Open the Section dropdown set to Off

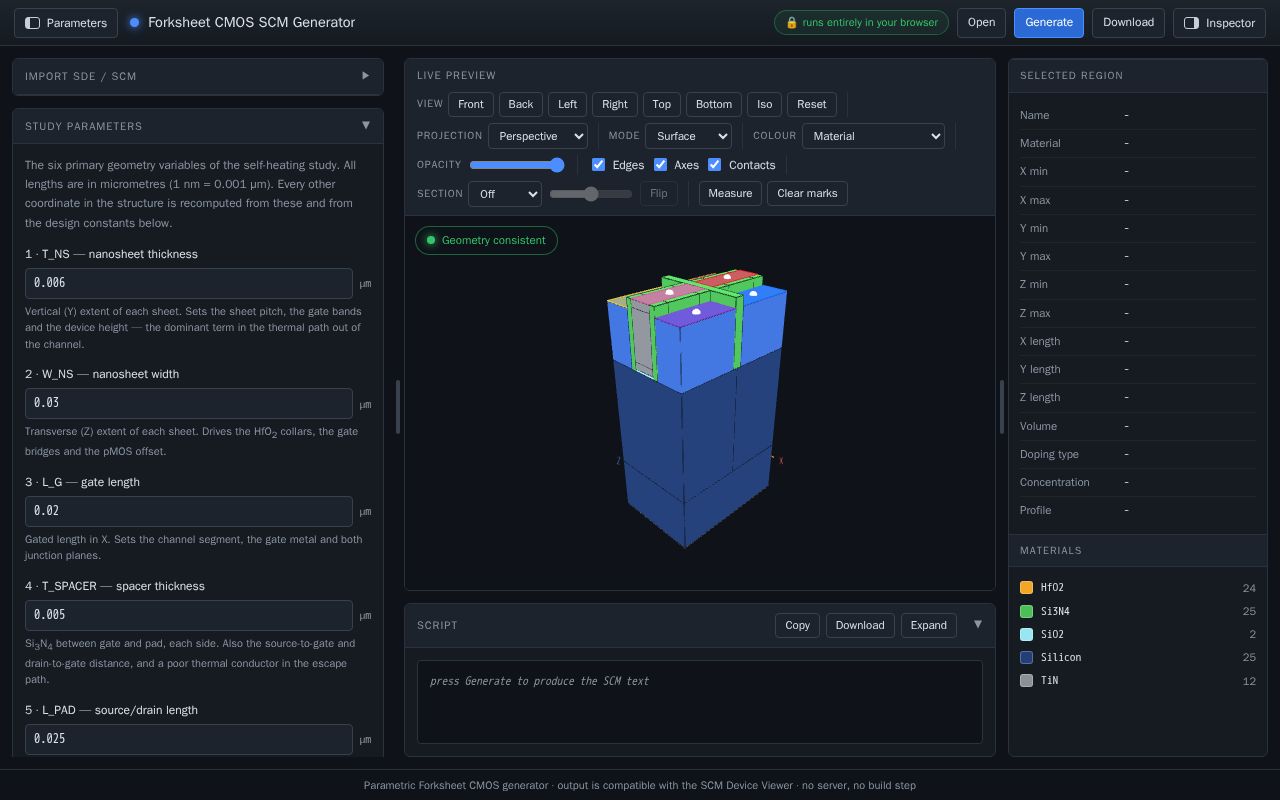click(x=505, y=194)
